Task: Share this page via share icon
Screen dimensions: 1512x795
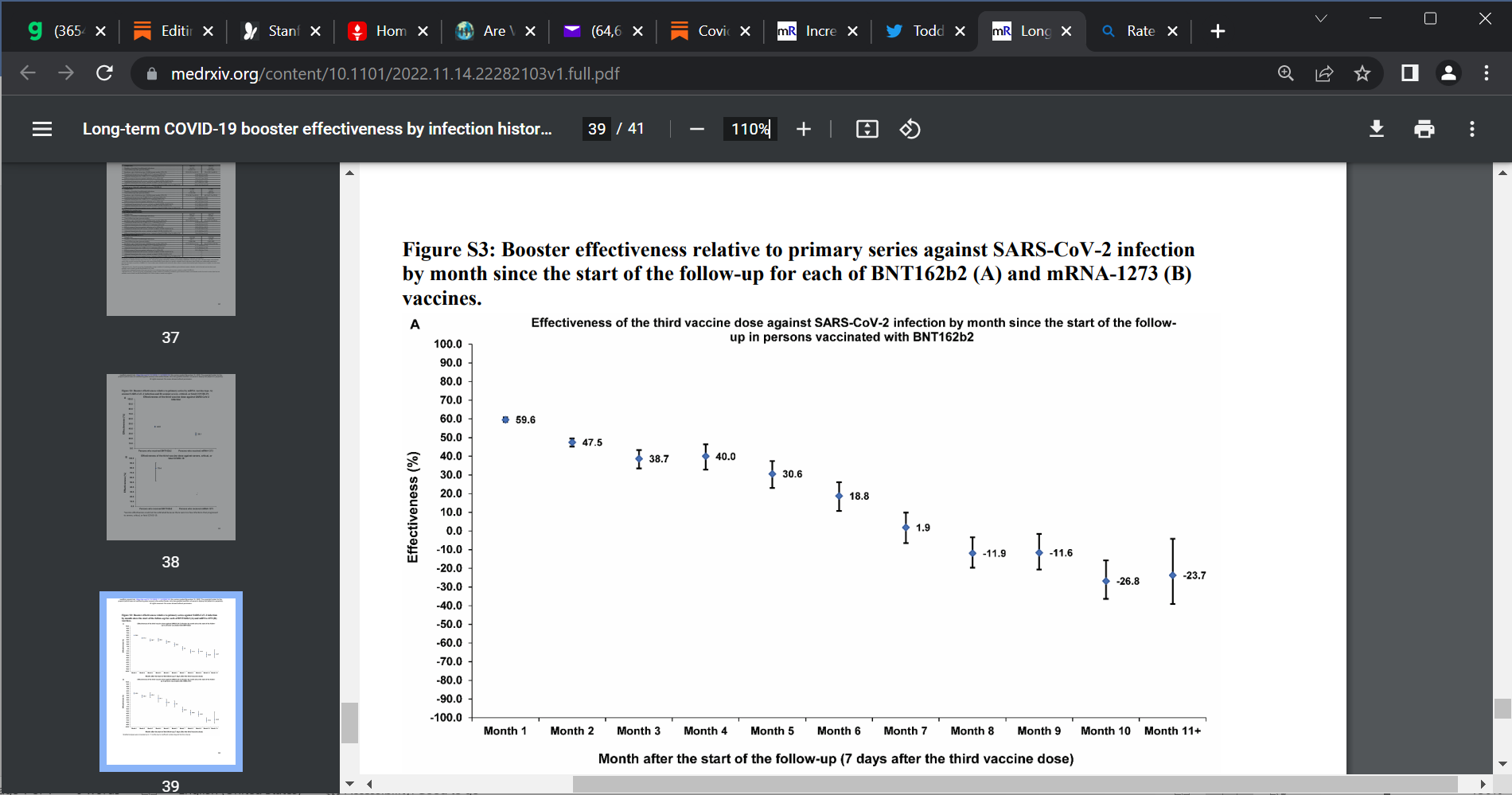Action: coord(1324,73)
